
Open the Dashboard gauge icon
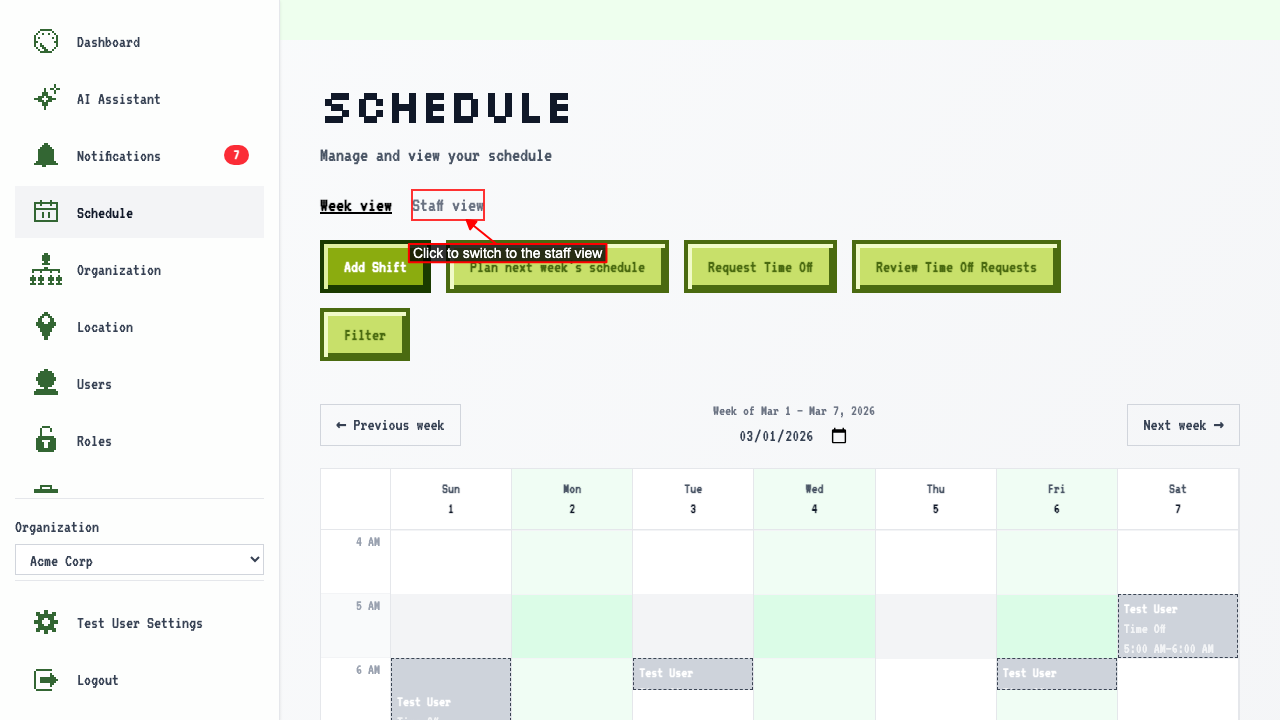tap(46, 42)
